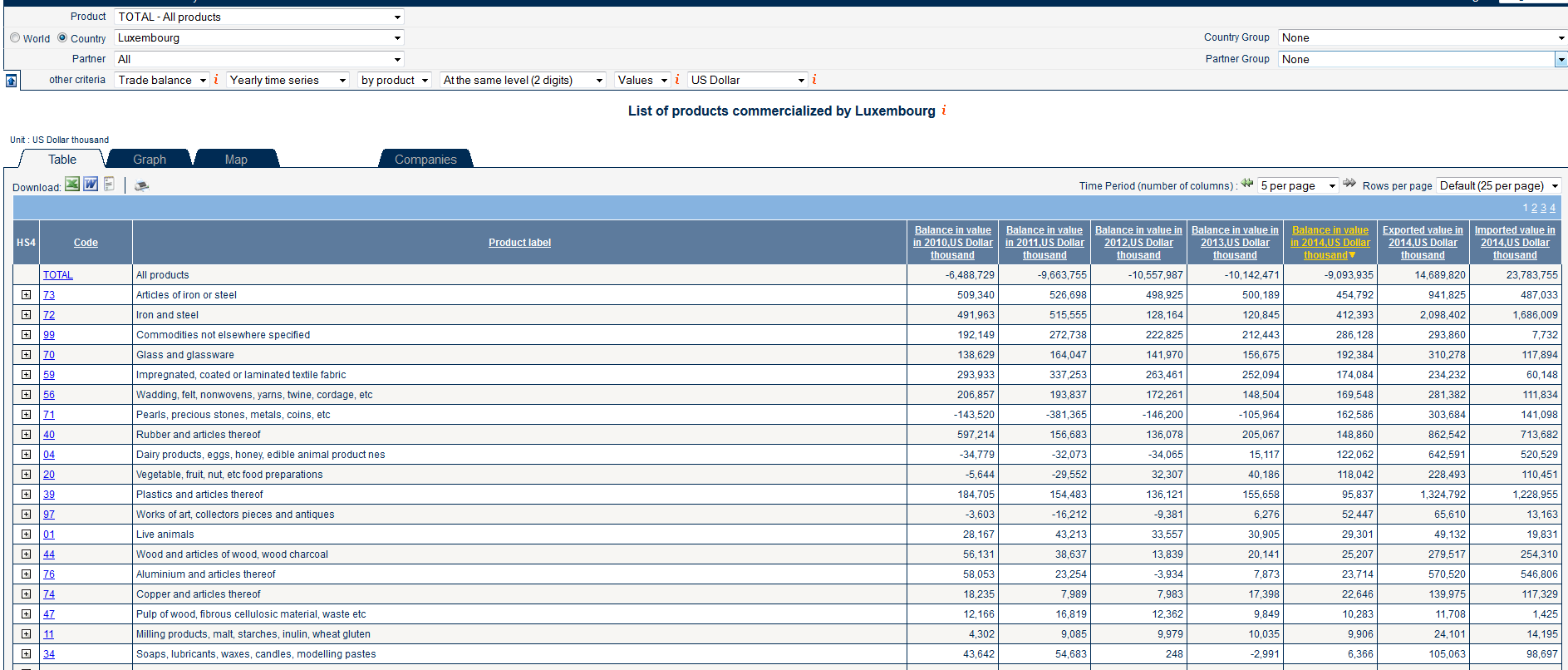Open the TOTAL code link

[58, 275]
